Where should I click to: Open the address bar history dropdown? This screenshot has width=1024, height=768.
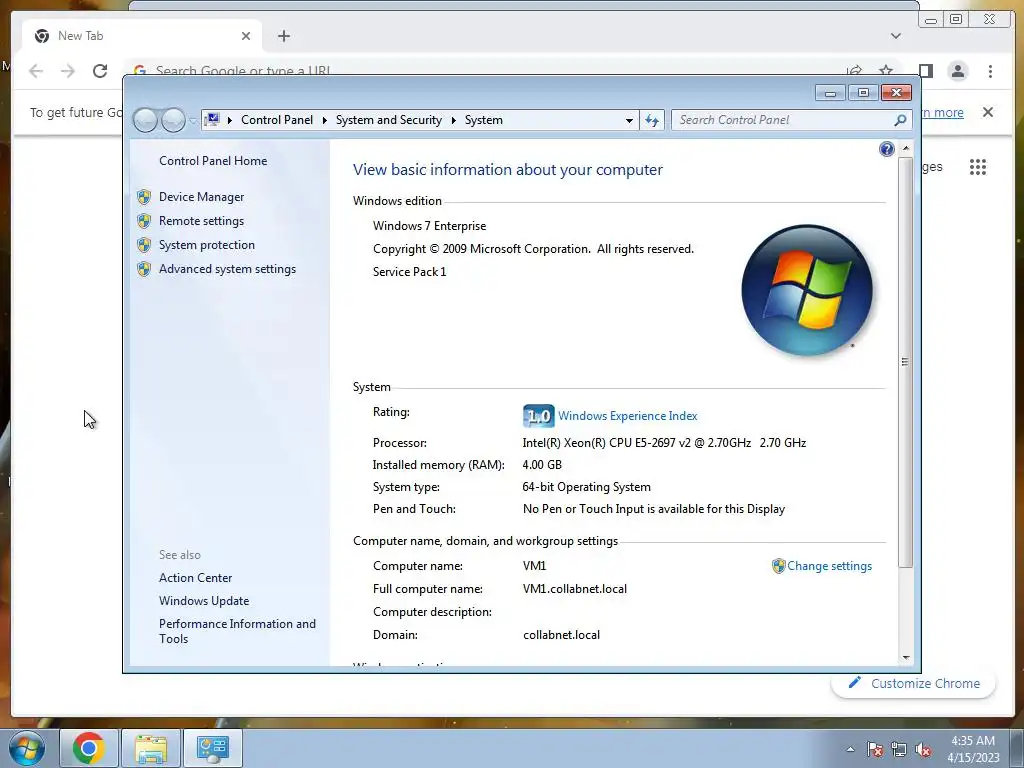click(629, 120)
